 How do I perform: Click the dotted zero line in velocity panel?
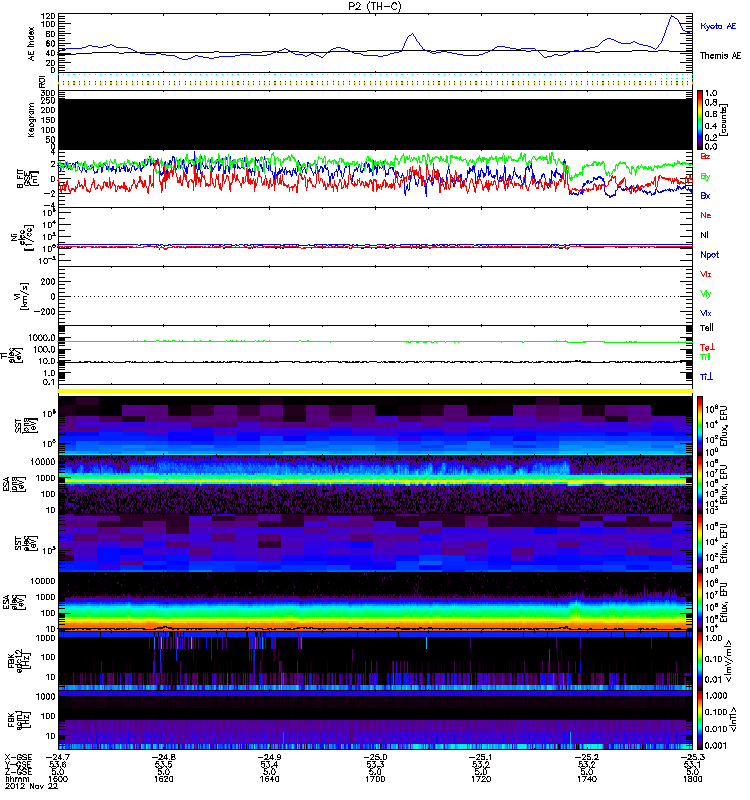click(x=375, y=296)
